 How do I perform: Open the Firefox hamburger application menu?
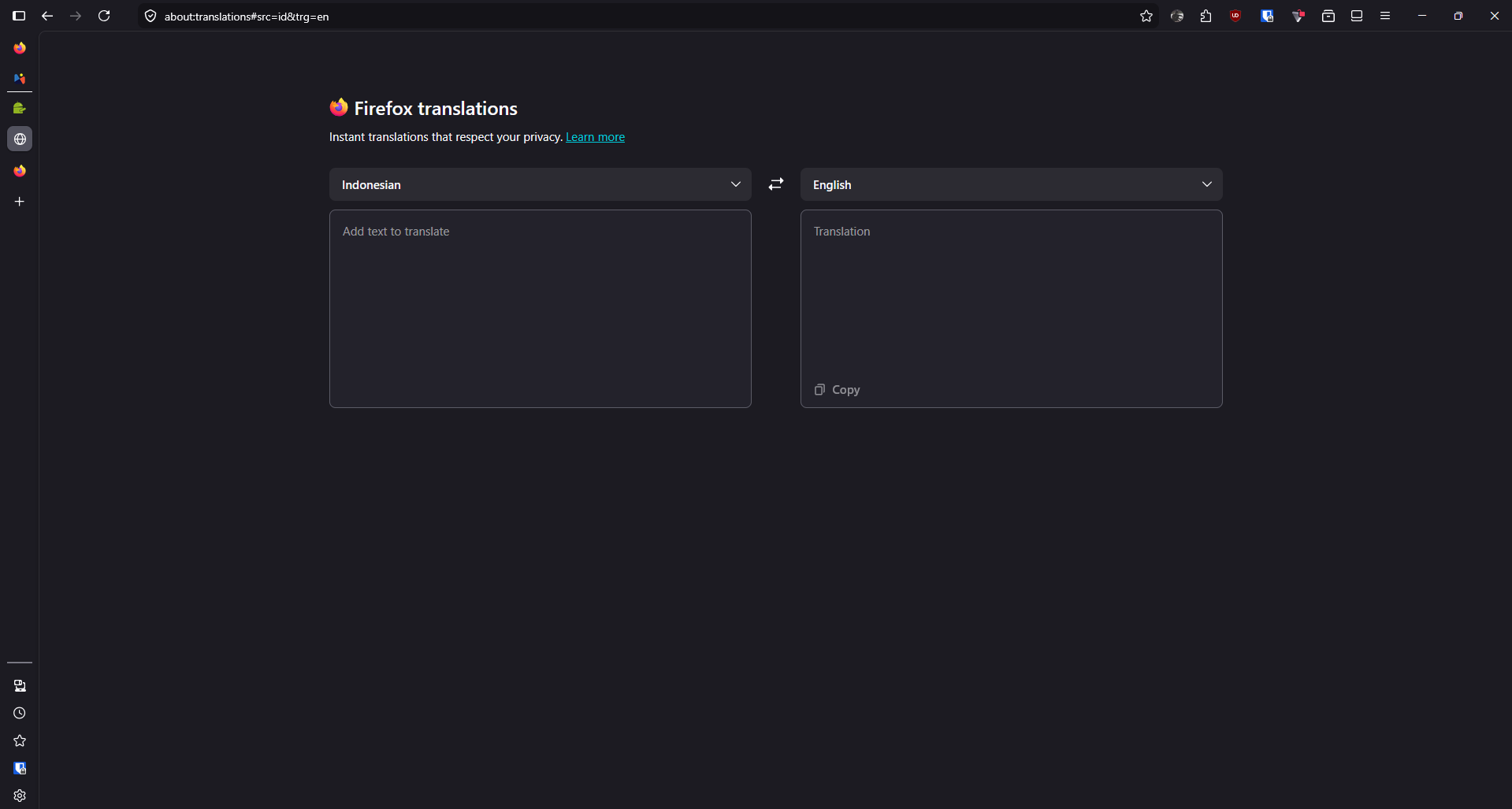click(x=1385, y=16)
